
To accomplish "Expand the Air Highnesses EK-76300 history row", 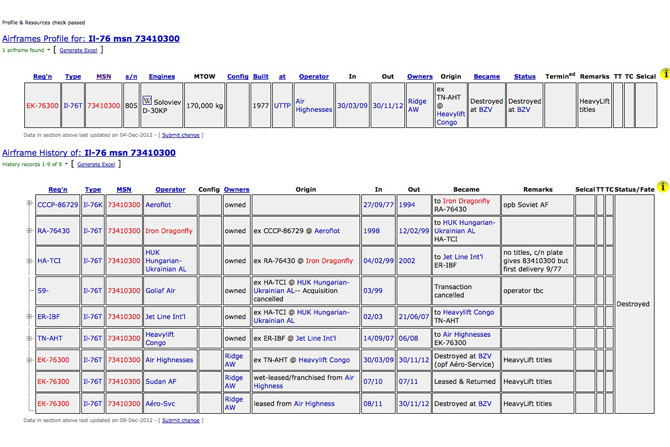I will 29,360.
